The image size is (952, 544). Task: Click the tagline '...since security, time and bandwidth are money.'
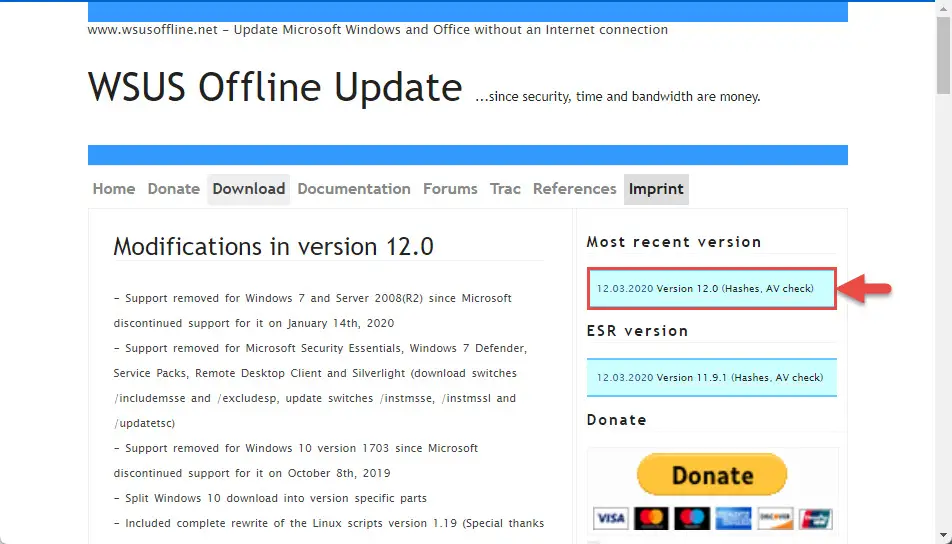(617, 97)
